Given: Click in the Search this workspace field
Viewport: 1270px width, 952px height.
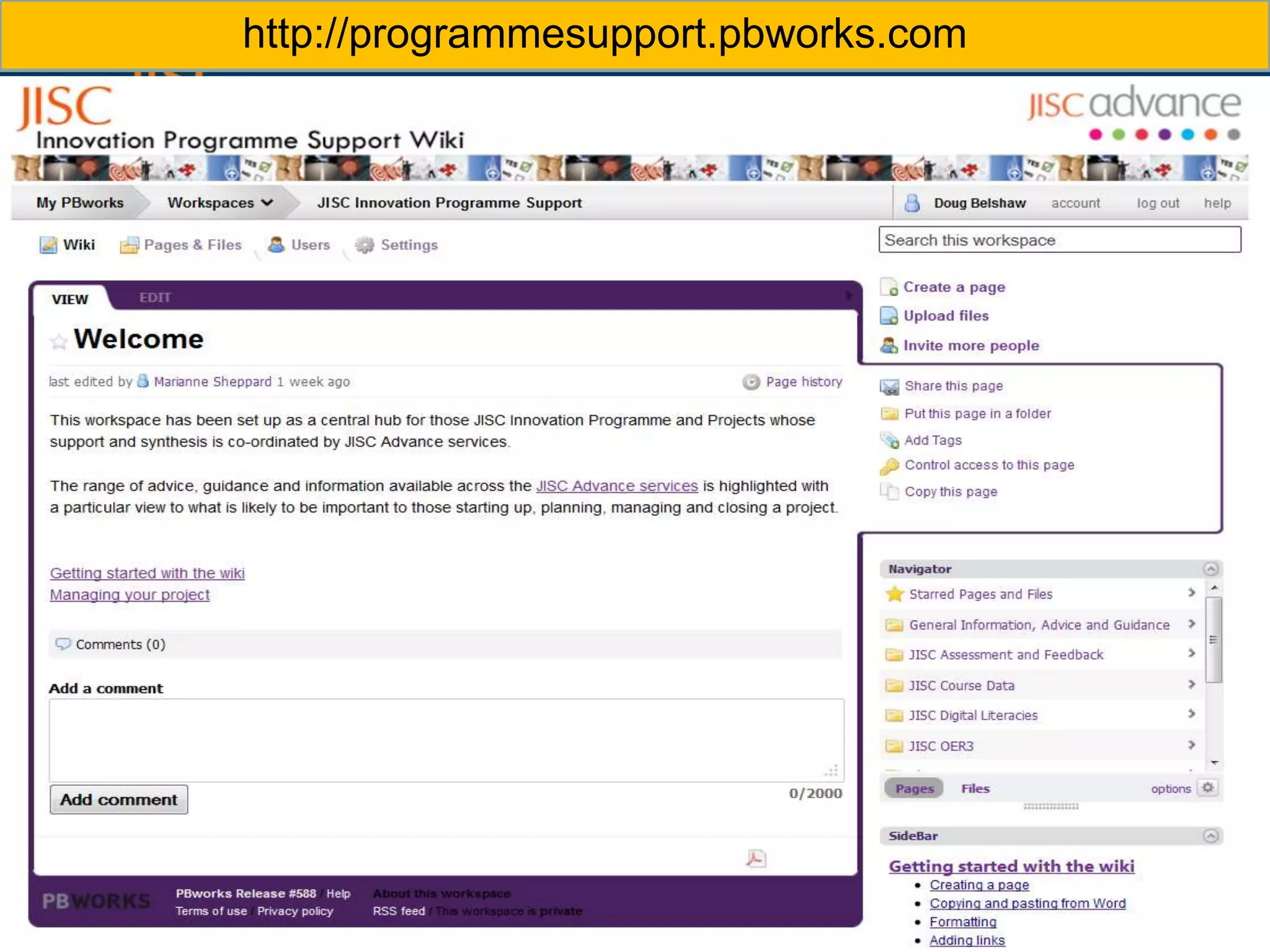Looking at the screenshot, I should (x=1060, y=240).
